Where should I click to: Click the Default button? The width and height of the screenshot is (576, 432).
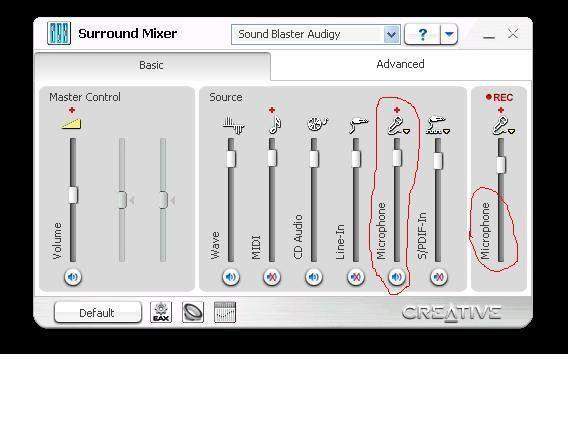(97, 313)
